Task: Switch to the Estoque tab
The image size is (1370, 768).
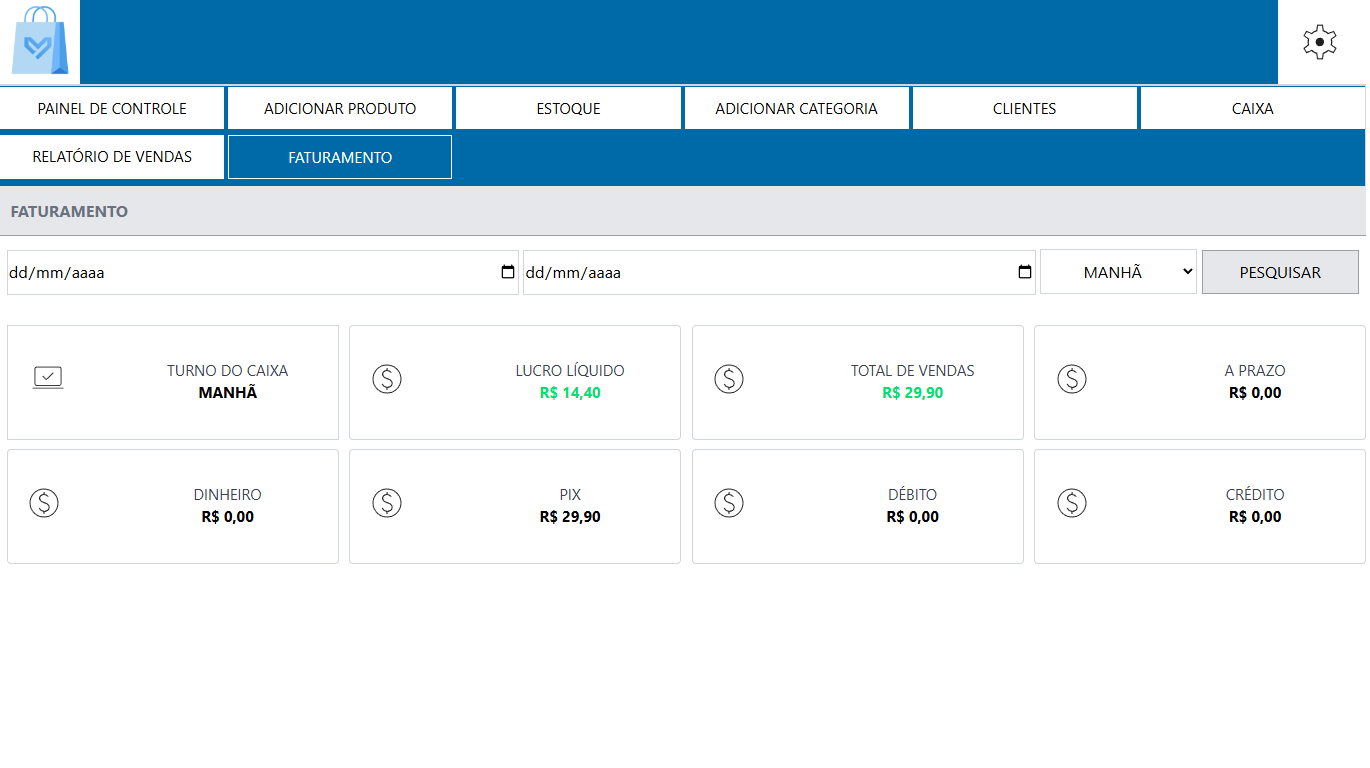Action: pyautogui.click(x=568, y=109)
